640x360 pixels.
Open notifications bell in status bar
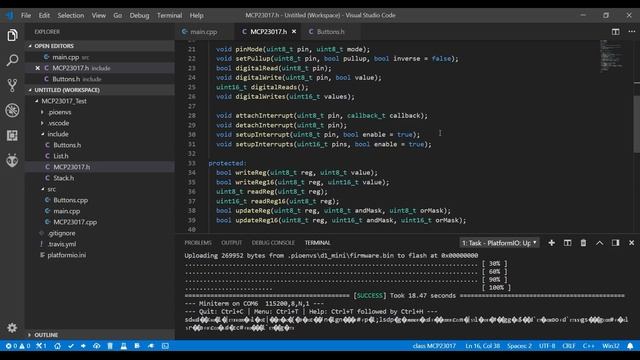[630, 346]
